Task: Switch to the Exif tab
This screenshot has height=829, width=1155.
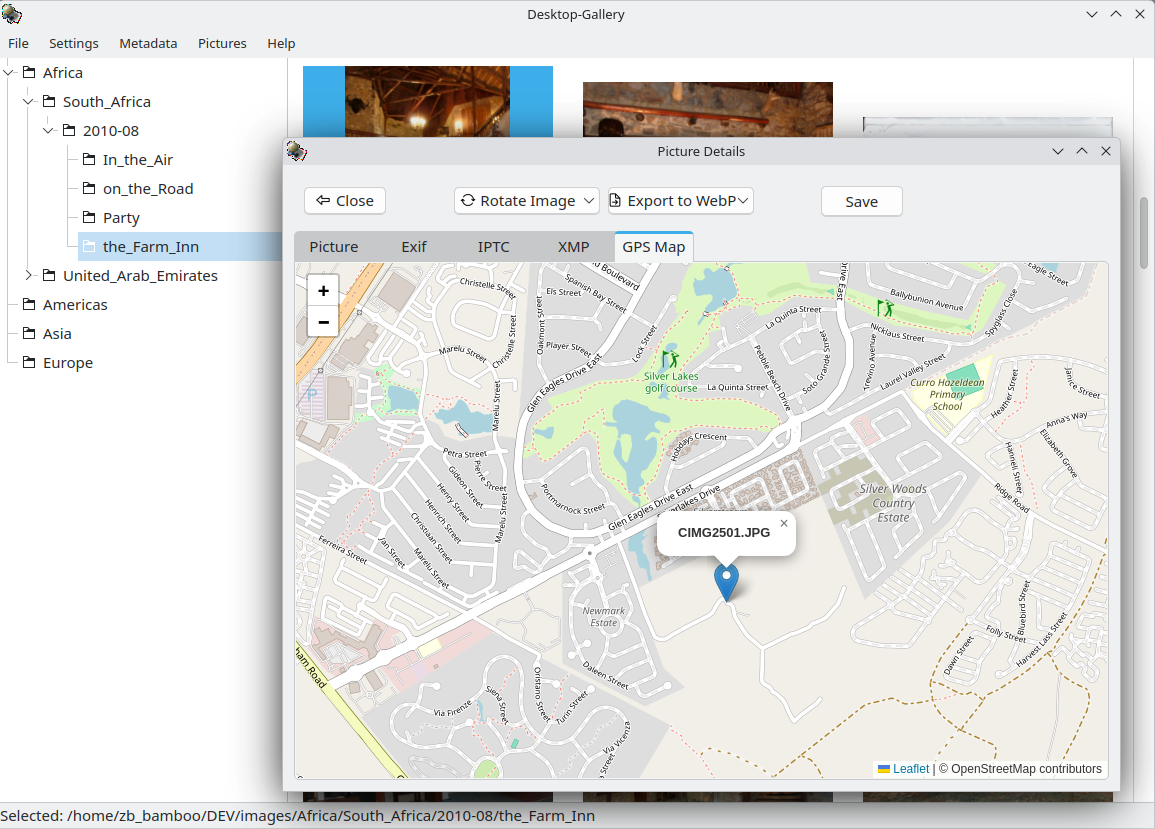Action: [413, 246]
